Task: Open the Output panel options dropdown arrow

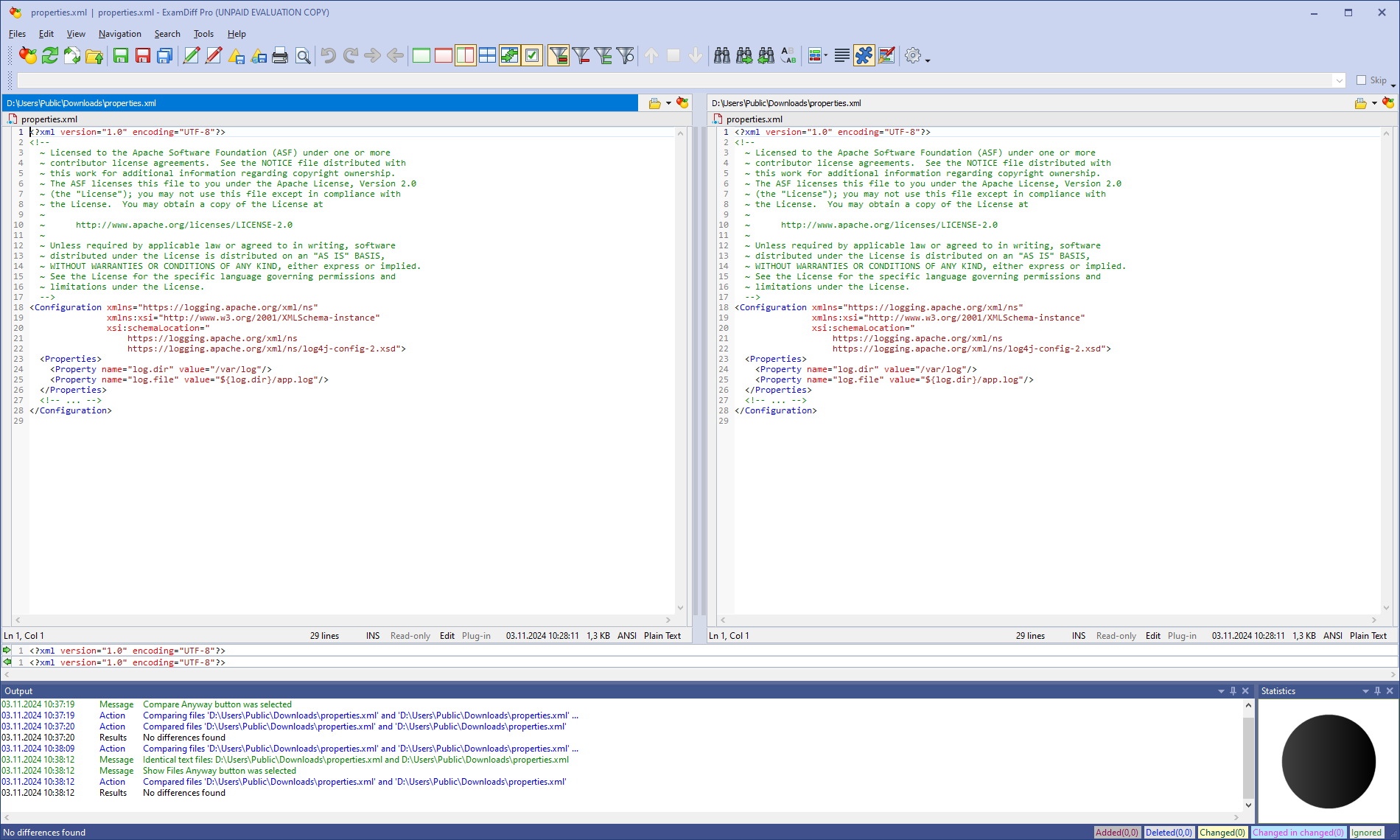Action: tap(1221, 691)
